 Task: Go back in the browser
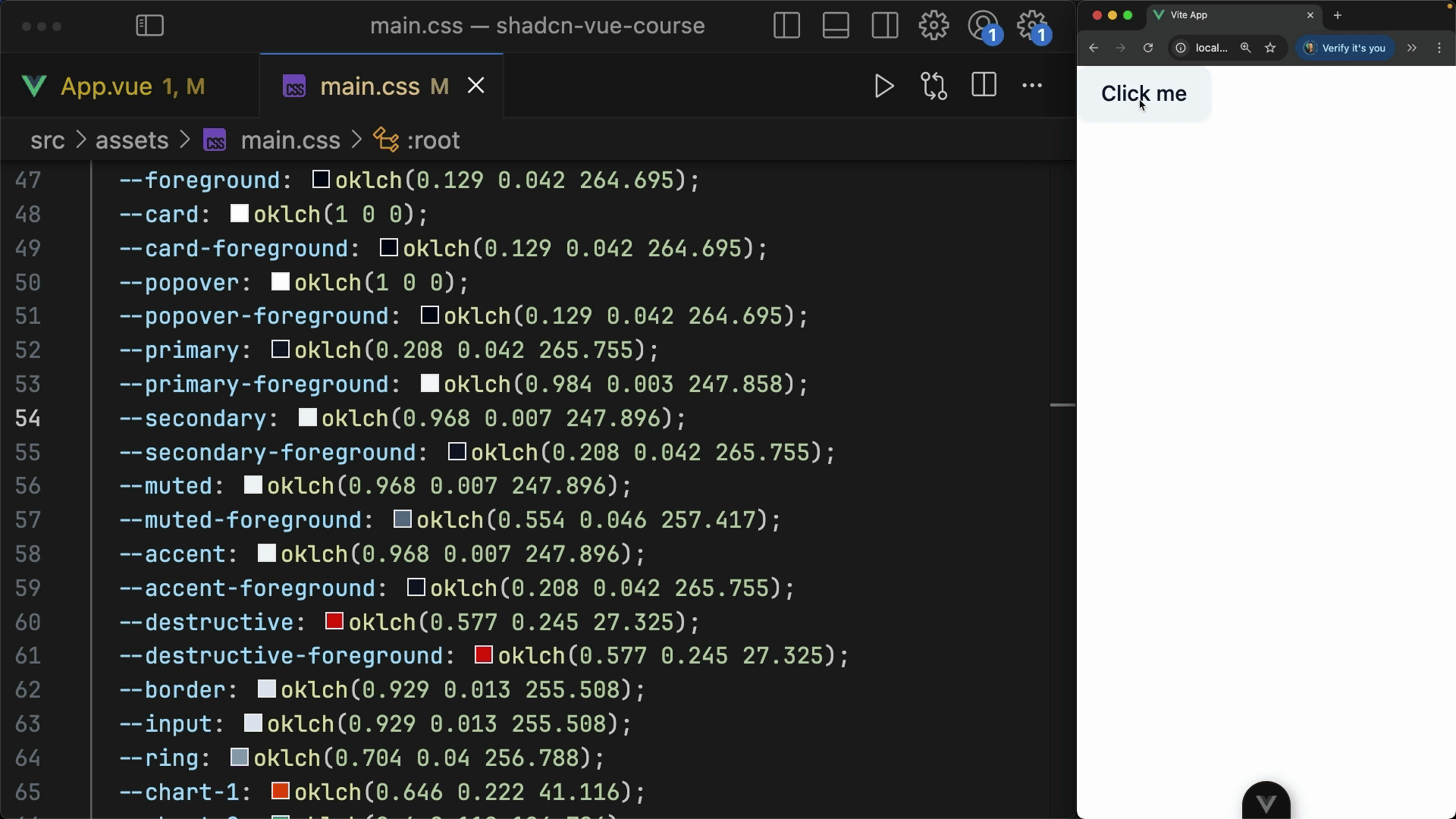point(1094,48)
